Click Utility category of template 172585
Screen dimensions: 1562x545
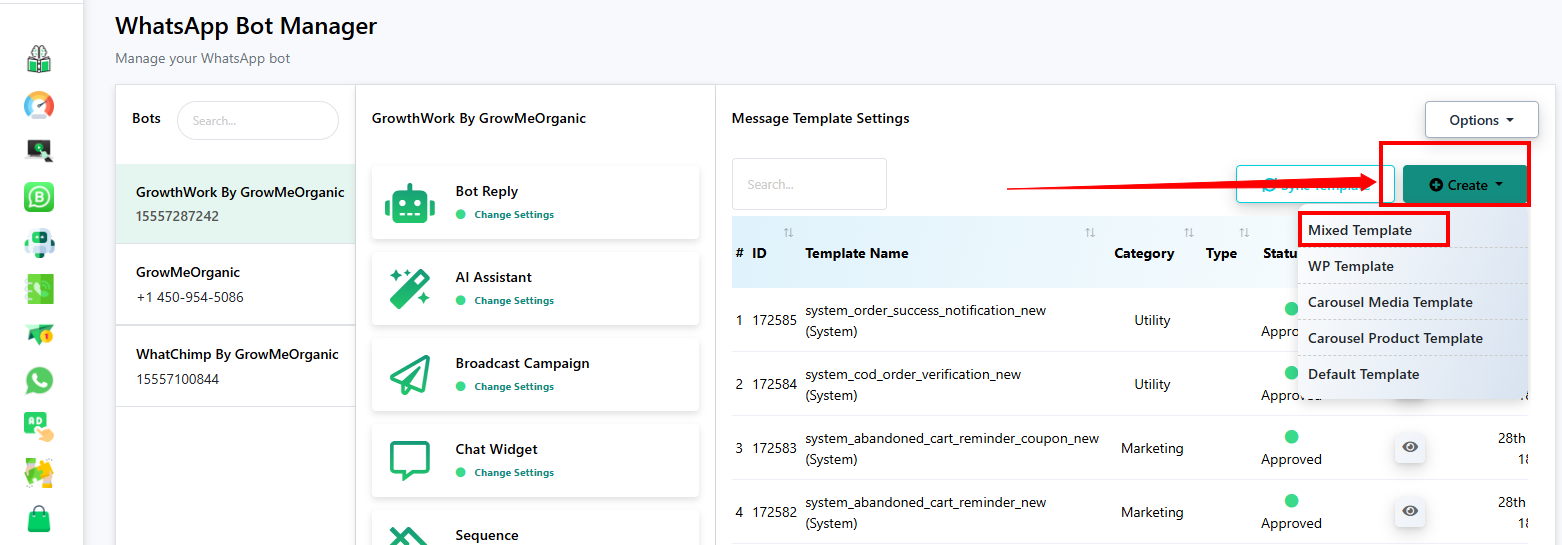click(1152, 320)
